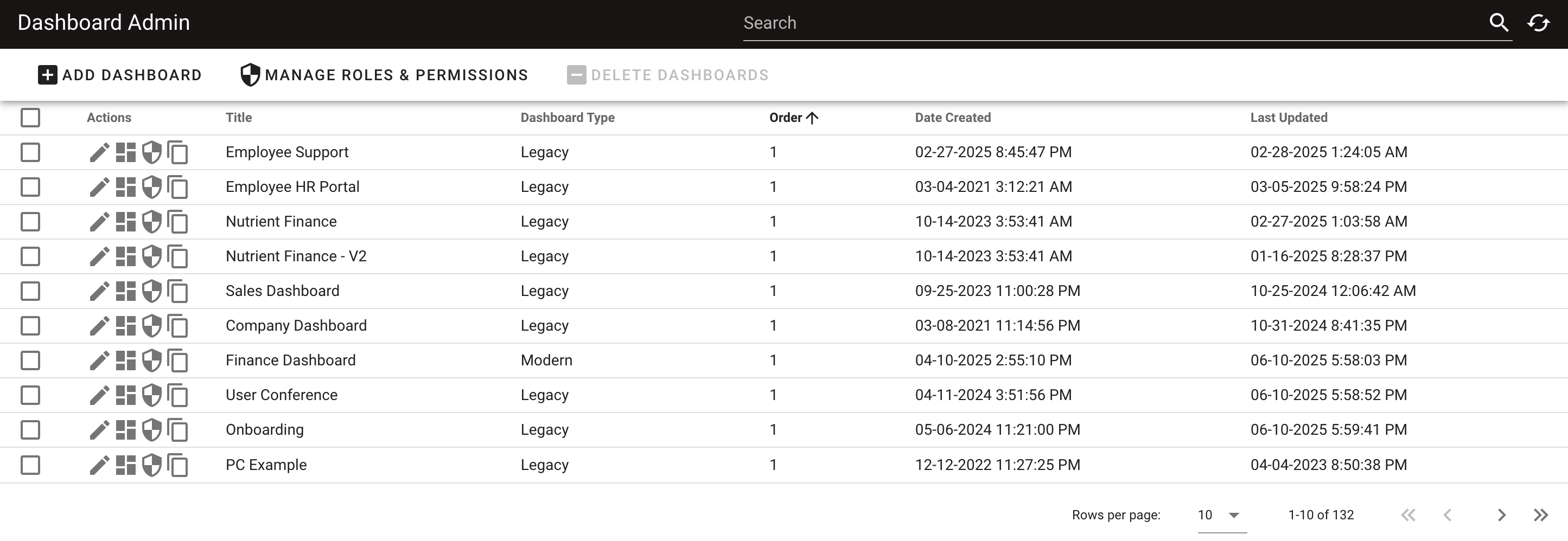Open Manage Roles & Permissions
Viewport: 1568px width, 541px height.
pyautogui.click(x=395, y=74)
